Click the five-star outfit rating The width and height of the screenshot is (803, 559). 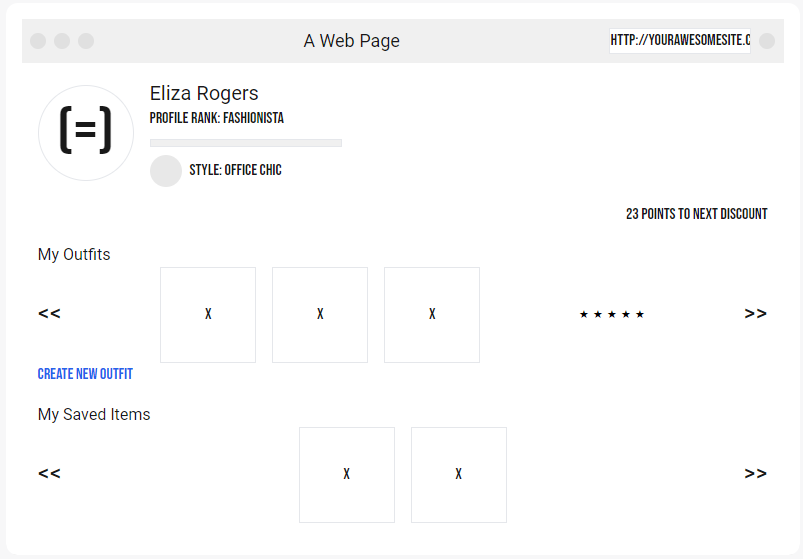click(x=612, y=315)
